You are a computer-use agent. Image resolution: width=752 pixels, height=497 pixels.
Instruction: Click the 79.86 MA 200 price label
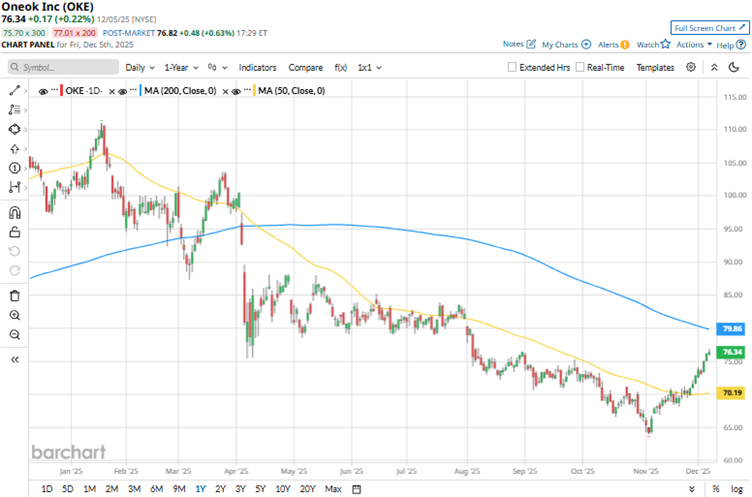pyautogui.click(x=731, y=329)
